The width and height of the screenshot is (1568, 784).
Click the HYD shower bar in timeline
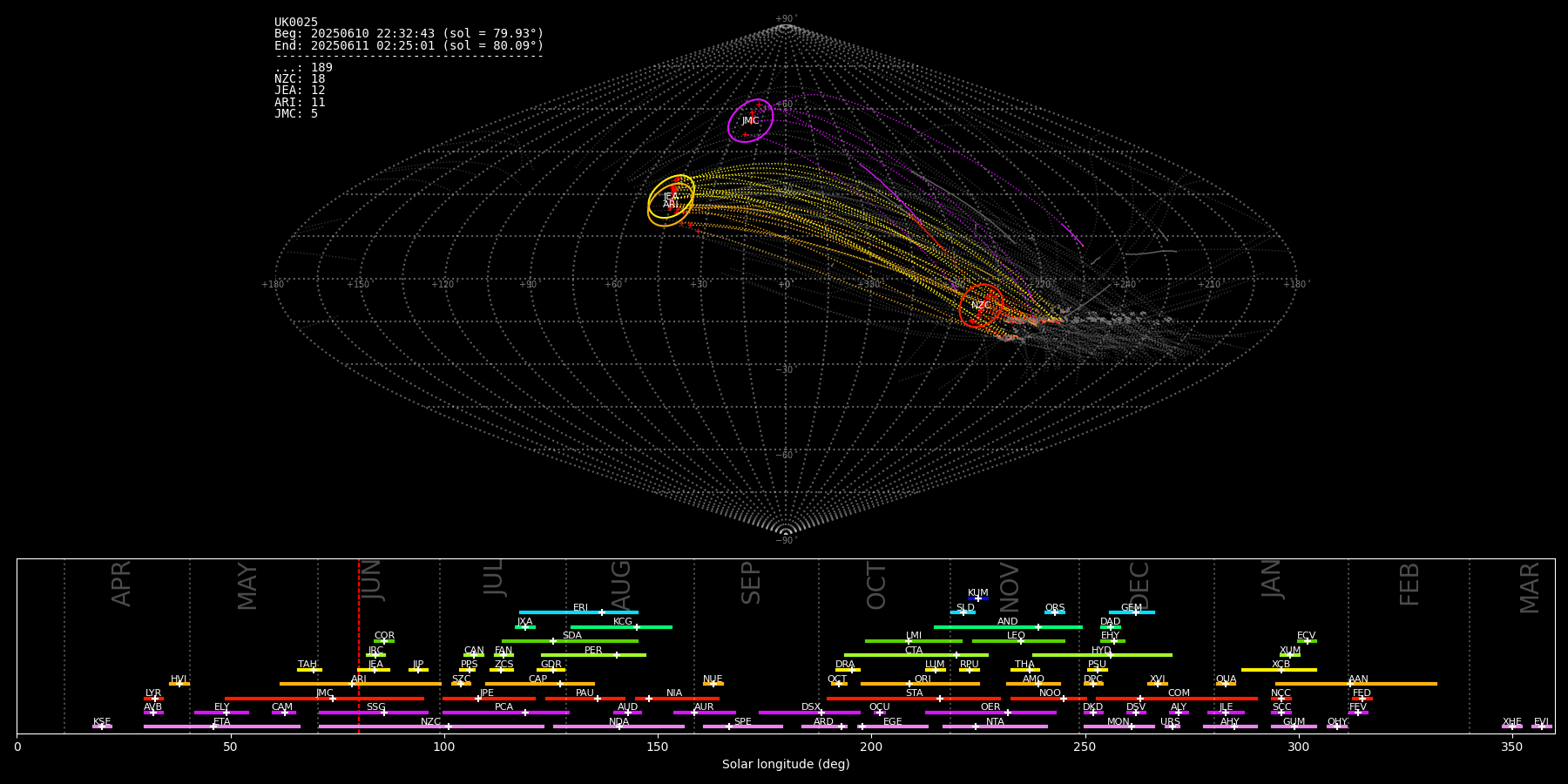[1102, 655]
